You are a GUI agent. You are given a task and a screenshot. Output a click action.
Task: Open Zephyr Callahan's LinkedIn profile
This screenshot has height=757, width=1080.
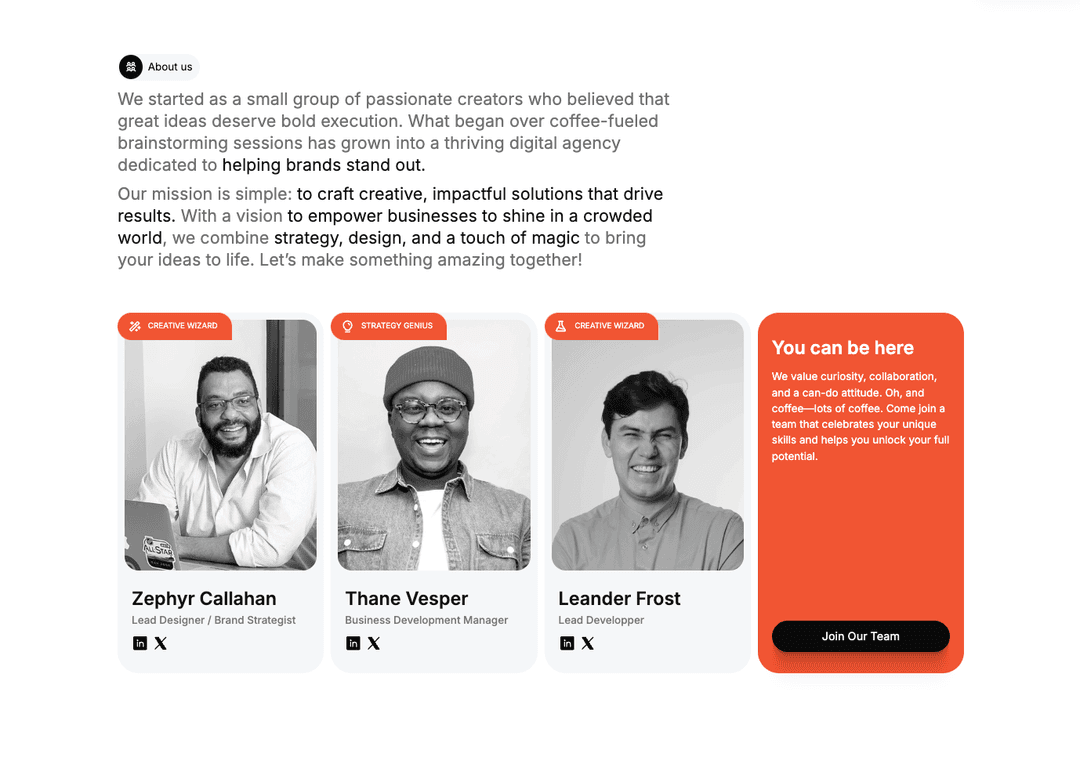(x=140, y=643)
